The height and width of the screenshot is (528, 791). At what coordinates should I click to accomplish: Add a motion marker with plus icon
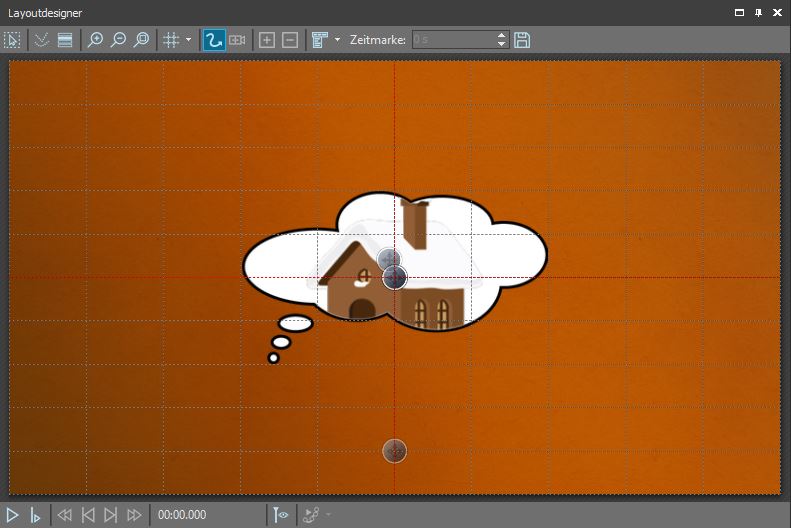(x=266, y=40)
